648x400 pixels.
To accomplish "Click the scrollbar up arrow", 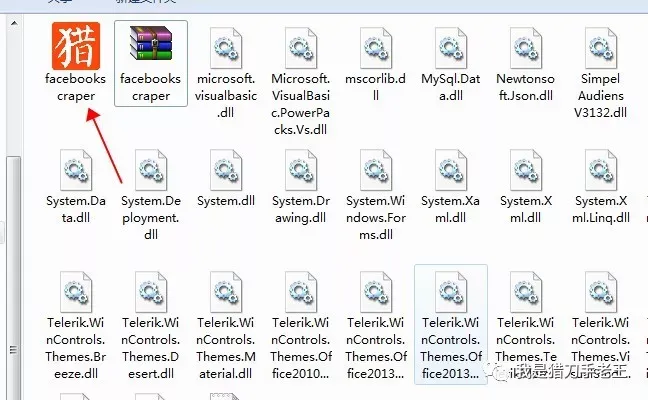I will pos(14,23).
